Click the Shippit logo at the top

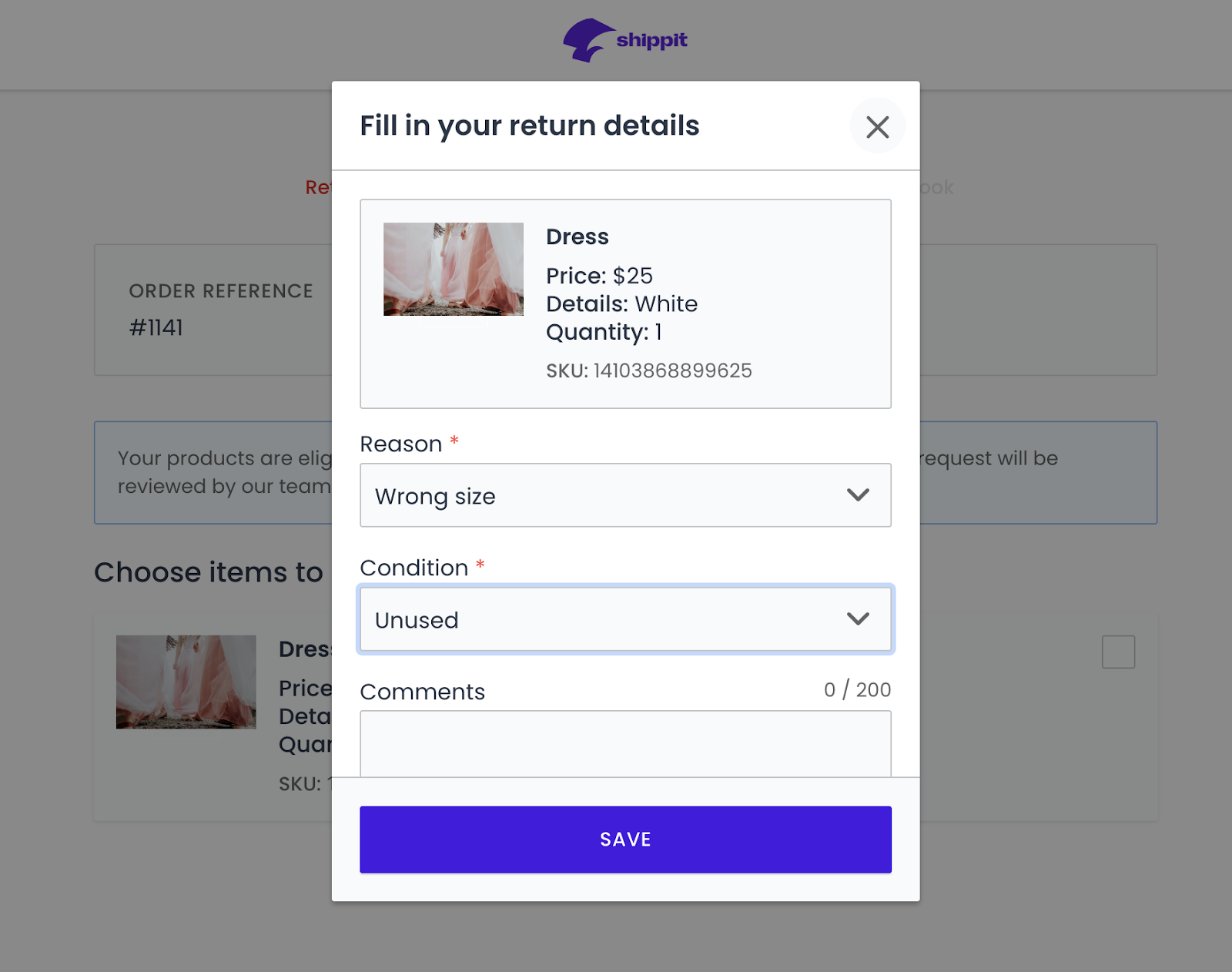tap(624, 40)
